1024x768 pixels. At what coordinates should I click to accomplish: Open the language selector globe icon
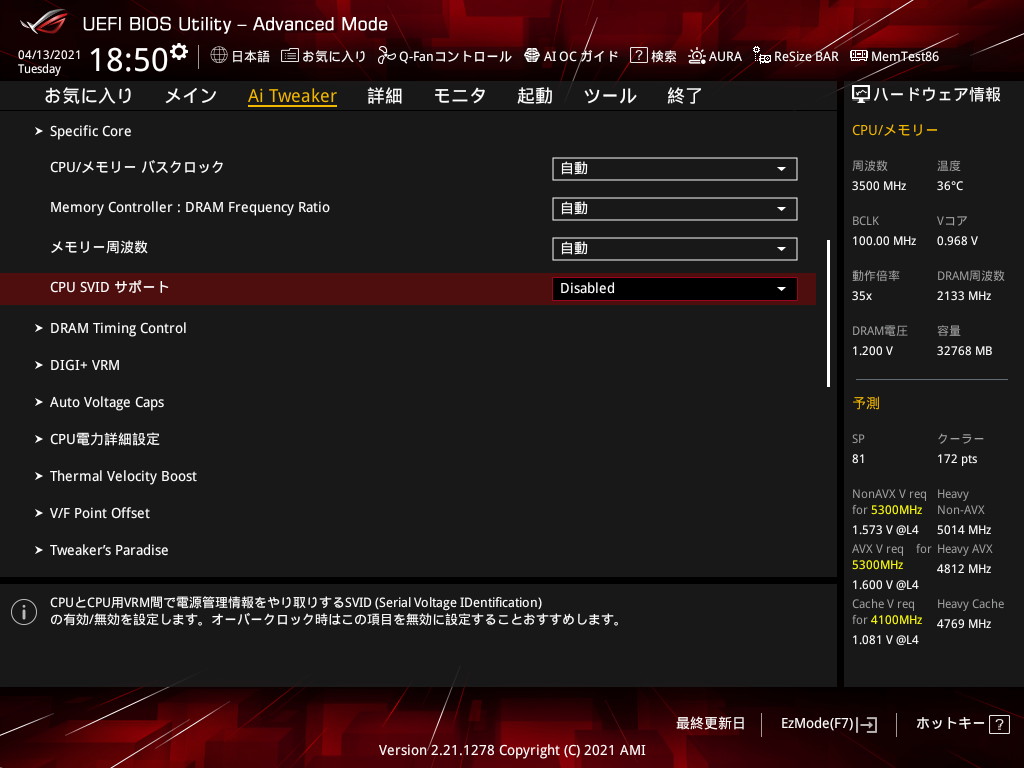[219, 56]
